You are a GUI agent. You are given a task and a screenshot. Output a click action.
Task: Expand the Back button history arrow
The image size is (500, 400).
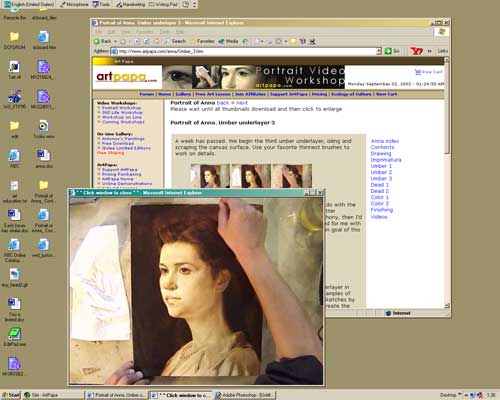[116, 41]
